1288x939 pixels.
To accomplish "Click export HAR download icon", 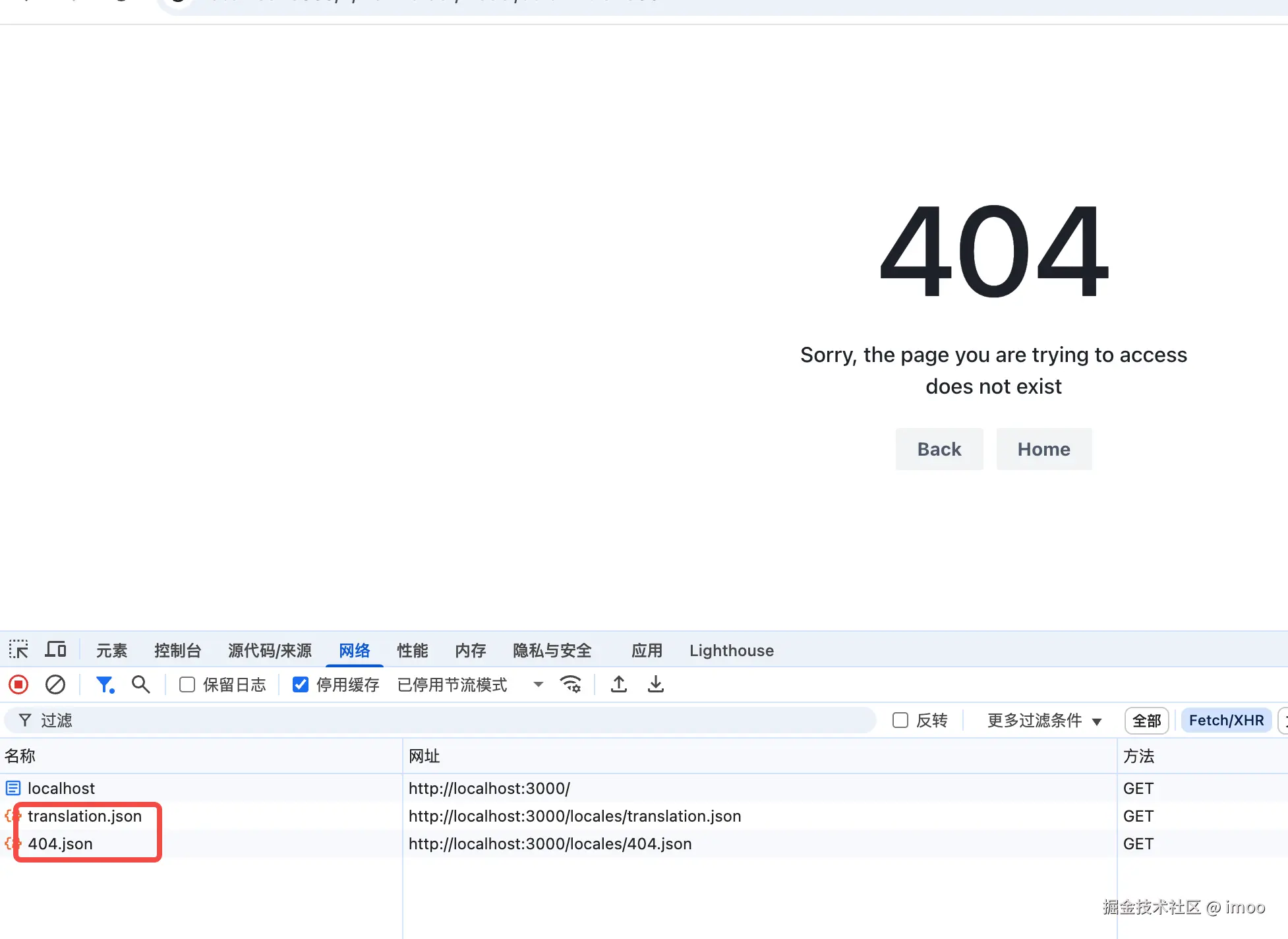I will [655, 684].
